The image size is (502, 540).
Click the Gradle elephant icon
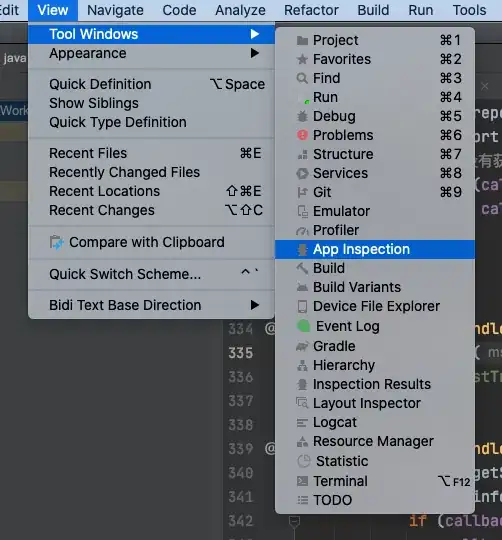coord(302,346)
